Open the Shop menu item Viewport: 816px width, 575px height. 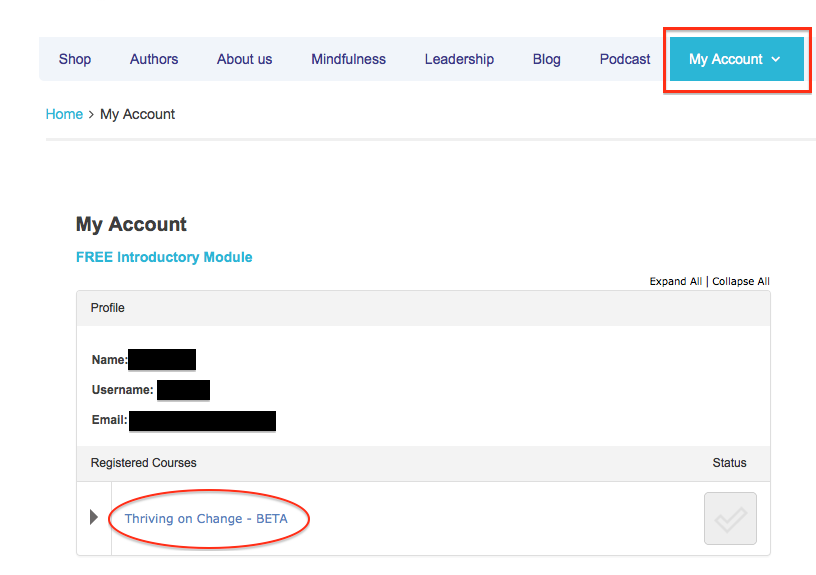coord(75,59)
